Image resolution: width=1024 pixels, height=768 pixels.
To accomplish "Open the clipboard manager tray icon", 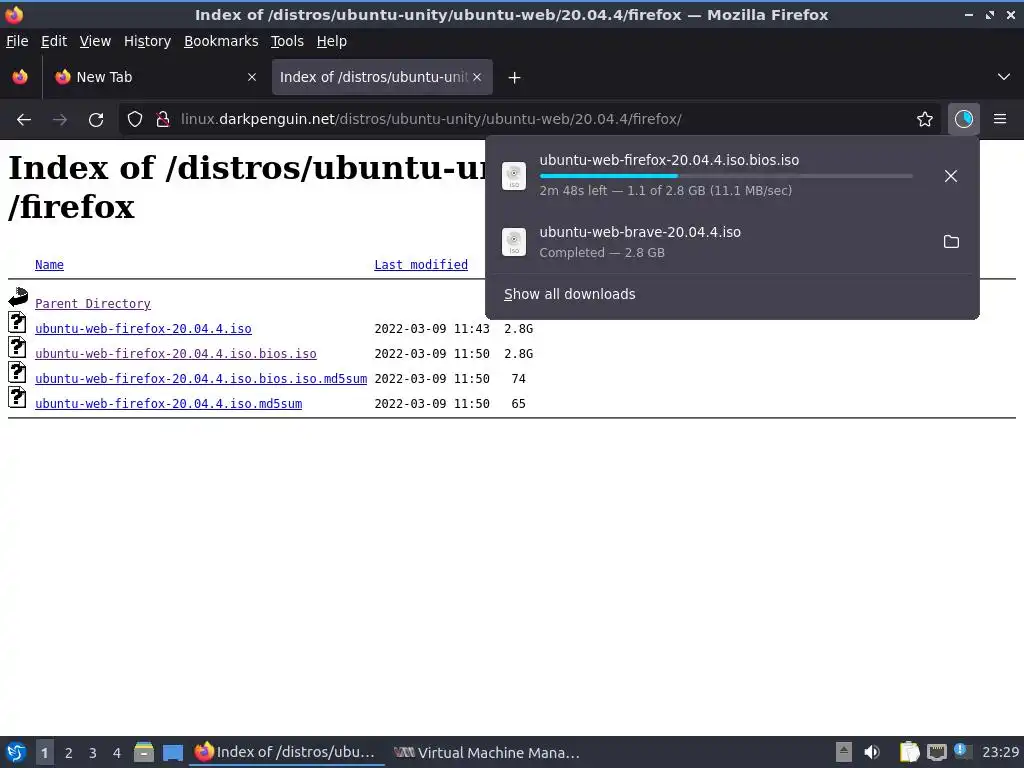I will click(x=909, y=752).
